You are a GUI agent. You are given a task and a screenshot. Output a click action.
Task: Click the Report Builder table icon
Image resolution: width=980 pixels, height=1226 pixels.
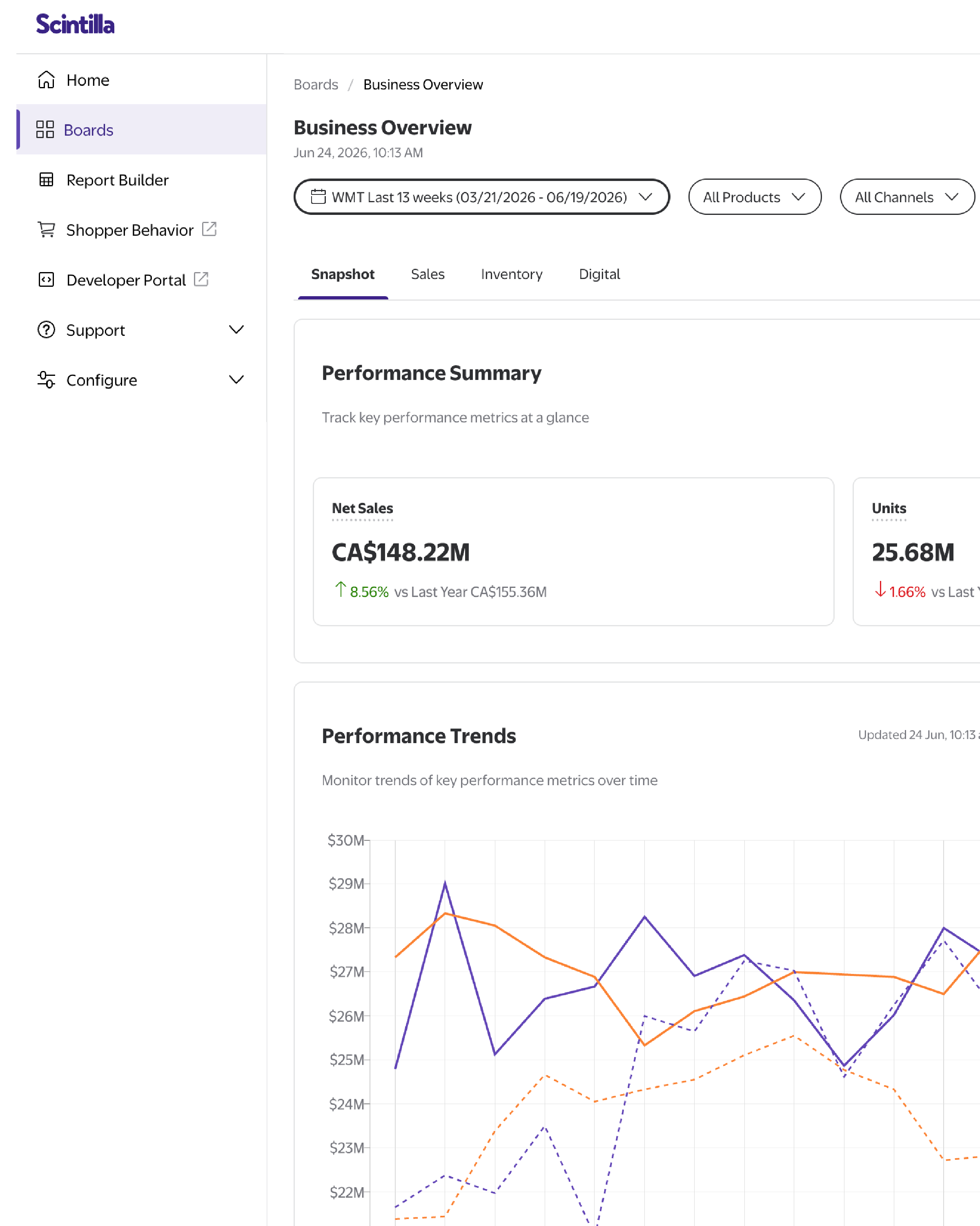coord(46,180)
